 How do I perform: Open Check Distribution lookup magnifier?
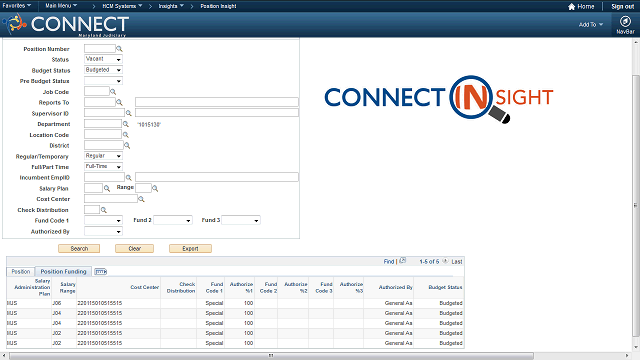[104, 210]
